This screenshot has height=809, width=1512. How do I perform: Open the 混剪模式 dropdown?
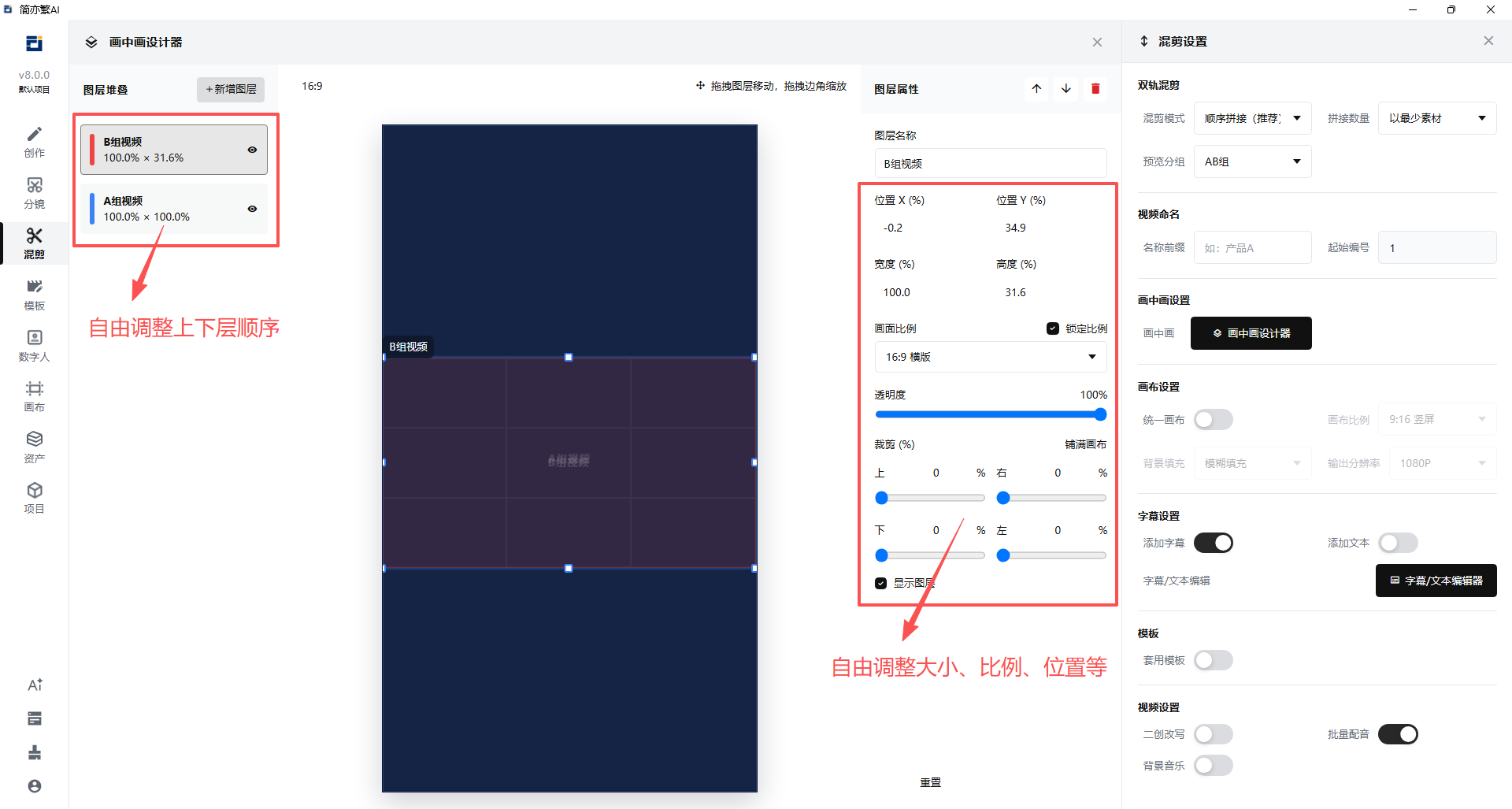[x=1252, y=118]
